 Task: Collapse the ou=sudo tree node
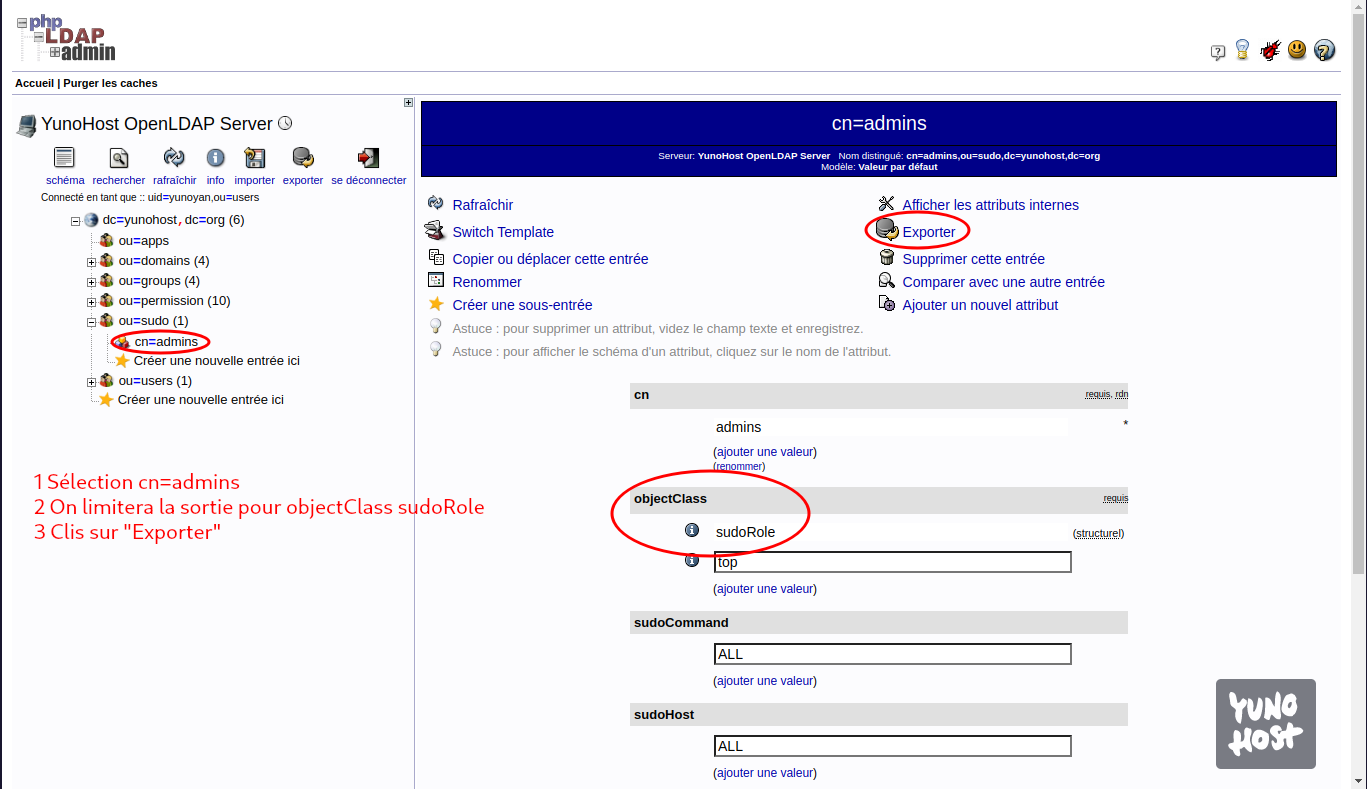pyautogui.click(x=91, y=322)
